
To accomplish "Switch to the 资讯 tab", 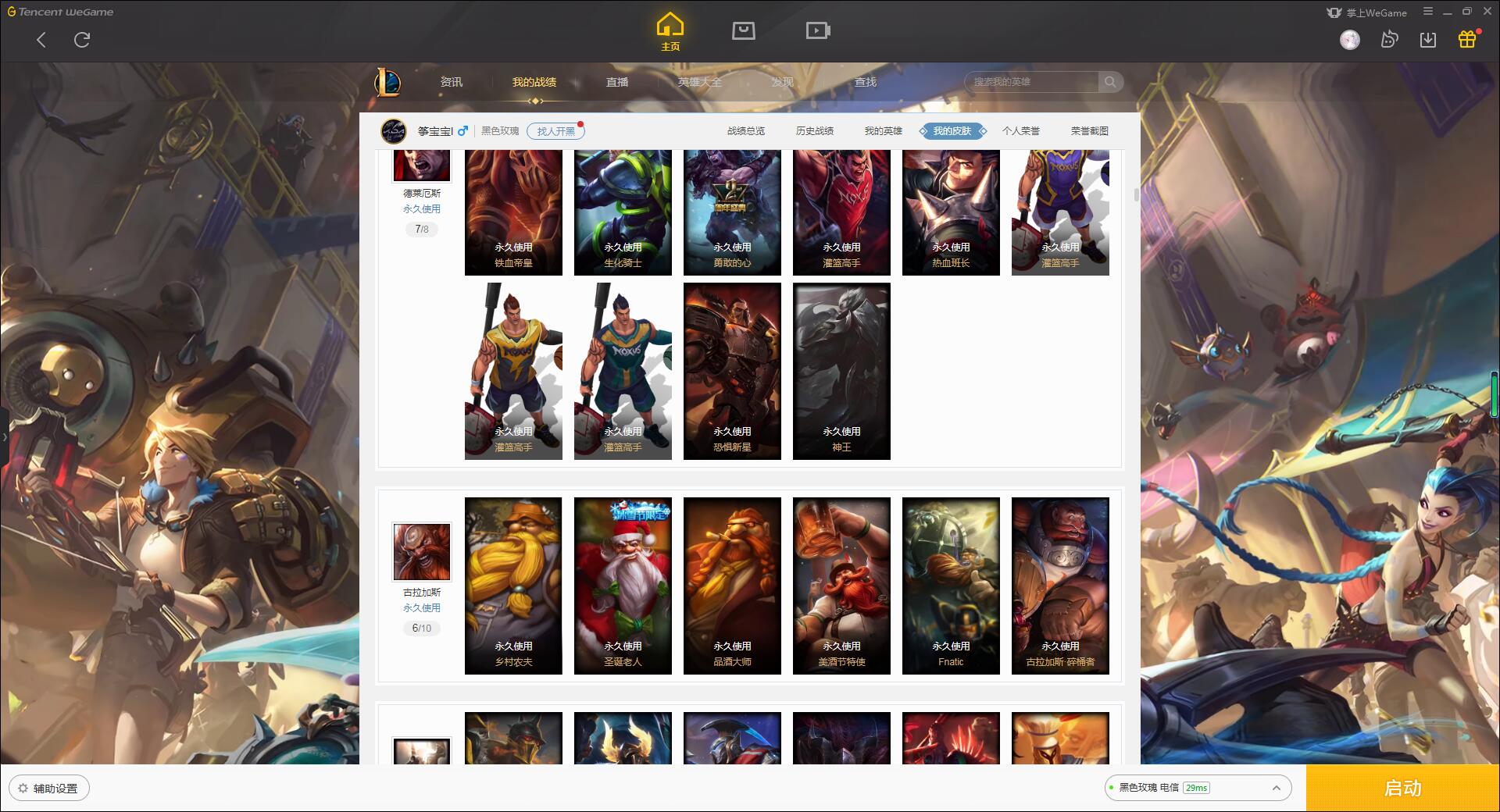I will pyautogui.click(x=452, y=82).
